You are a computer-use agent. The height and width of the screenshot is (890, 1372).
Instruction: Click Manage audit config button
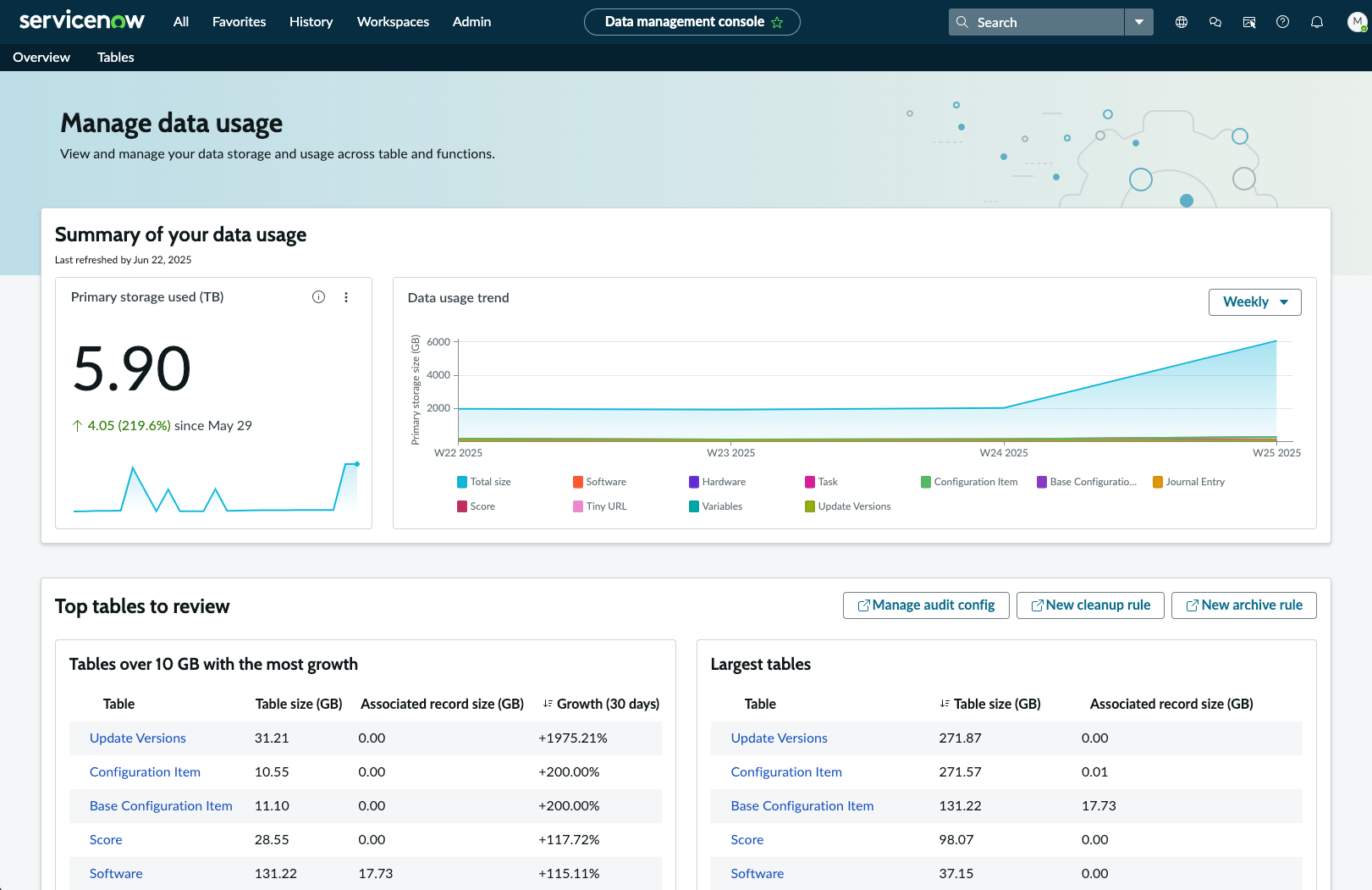(926, 605)
